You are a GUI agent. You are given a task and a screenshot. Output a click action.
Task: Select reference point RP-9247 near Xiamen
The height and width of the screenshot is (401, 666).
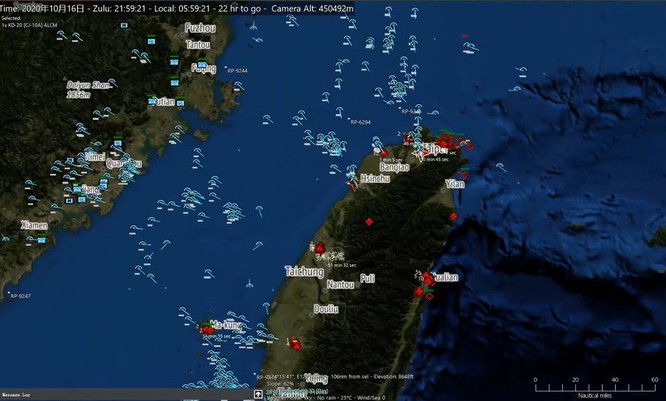(x=20, y=296)
